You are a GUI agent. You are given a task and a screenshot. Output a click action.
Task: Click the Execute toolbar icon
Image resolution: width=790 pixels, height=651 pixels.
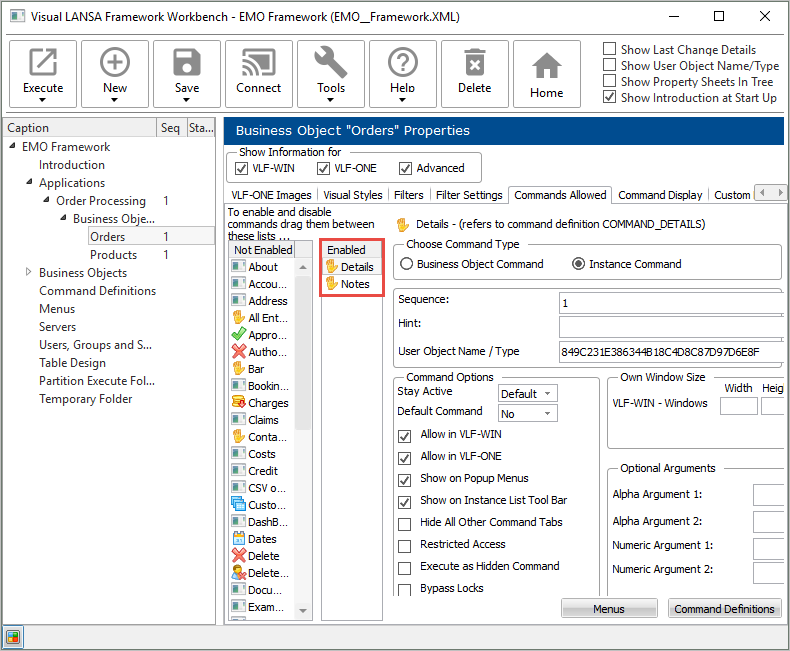pos(43,64)
